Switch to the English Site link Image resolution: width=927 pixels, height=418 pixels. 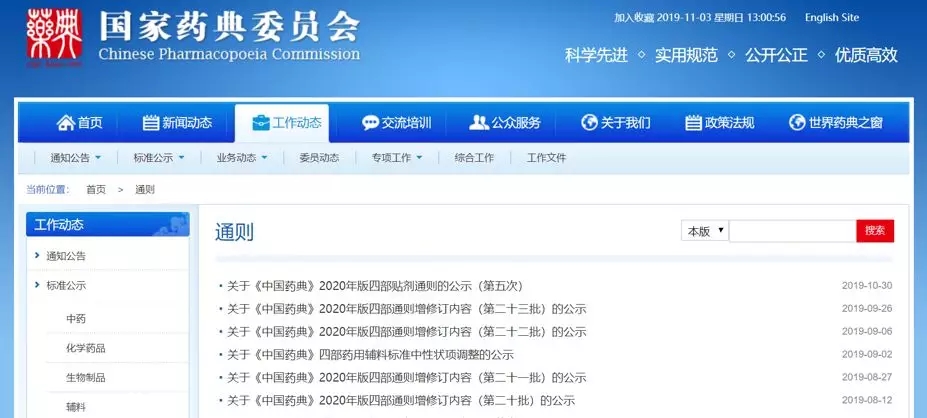(x=831, y=18)
